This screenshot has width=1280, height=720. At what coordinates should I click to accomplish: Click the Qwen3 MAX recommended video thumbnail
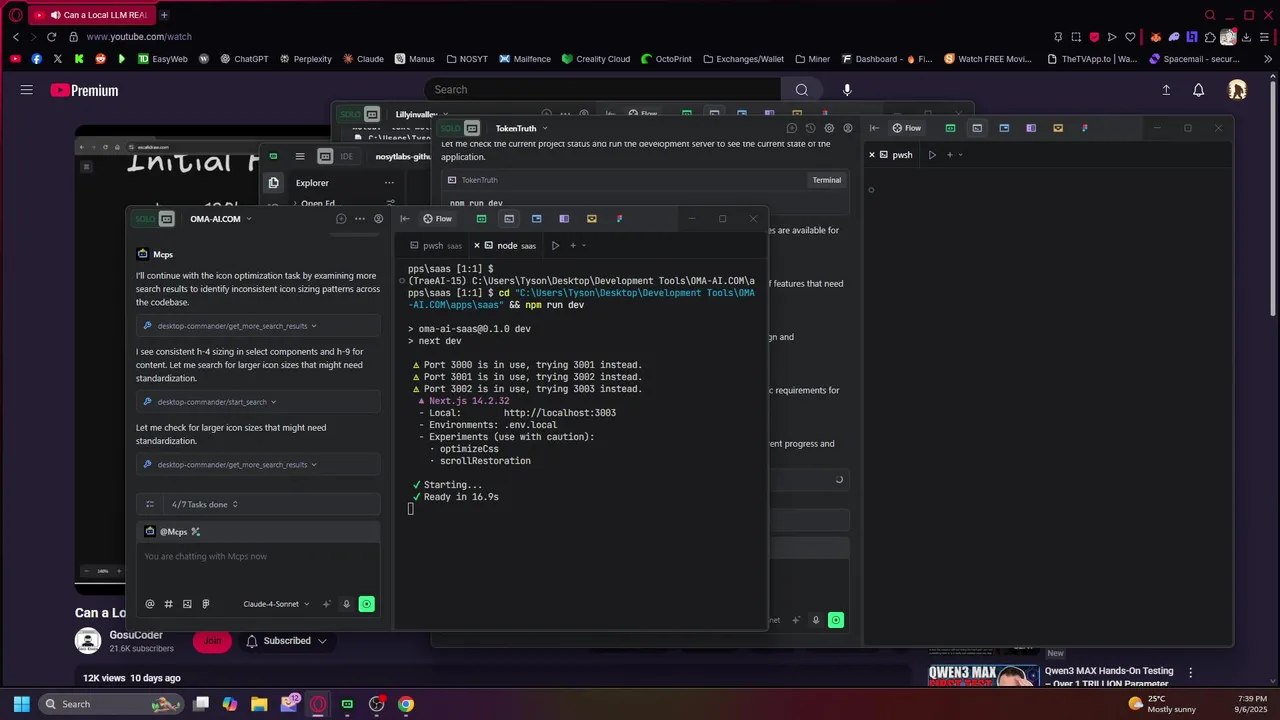click(x=983, y=676)
